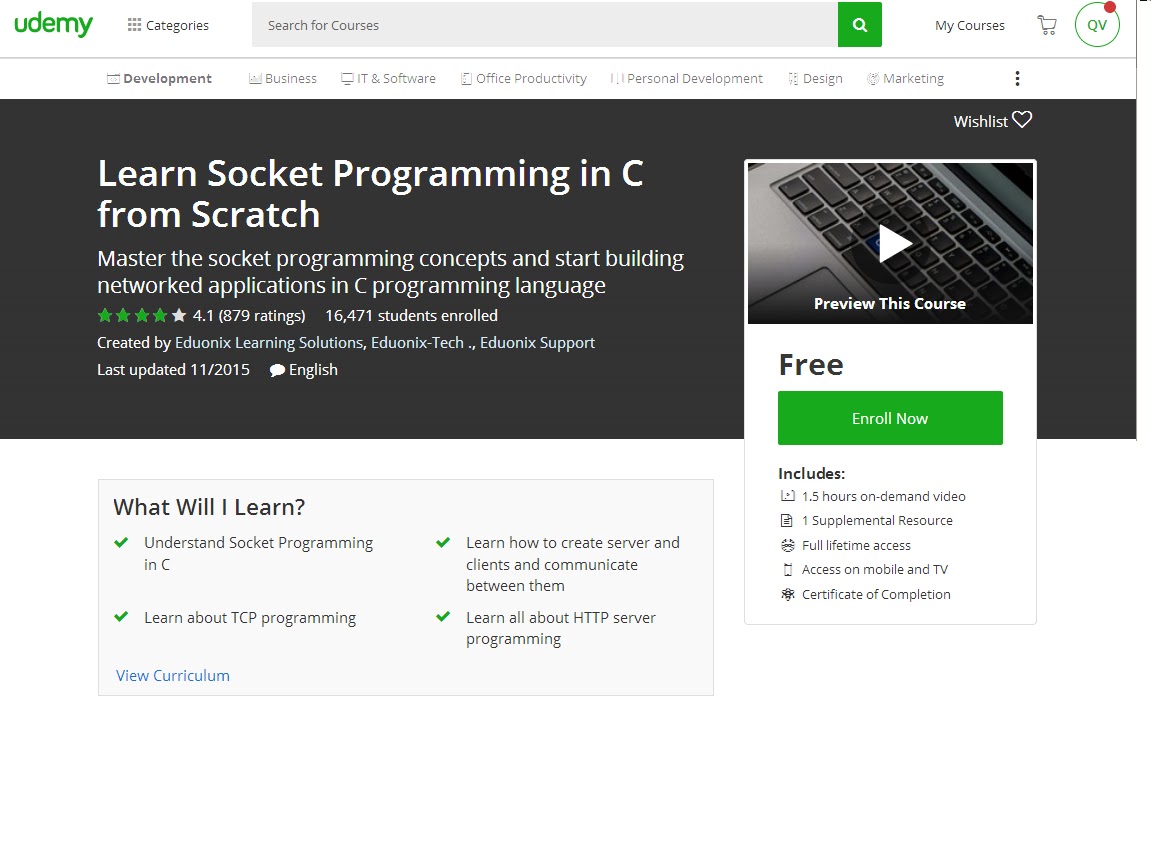Click the What Will I Learn? heading

tap(209, 507)
